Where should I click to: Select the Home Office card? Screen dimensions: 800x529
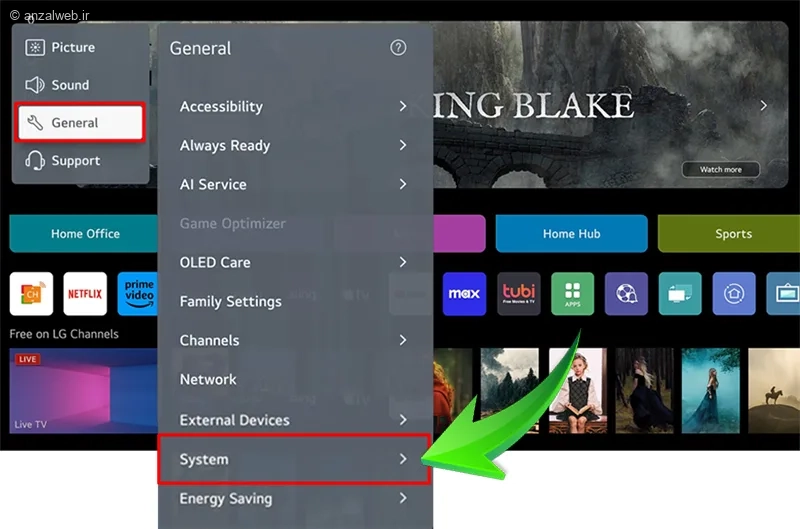pos(85,234)
